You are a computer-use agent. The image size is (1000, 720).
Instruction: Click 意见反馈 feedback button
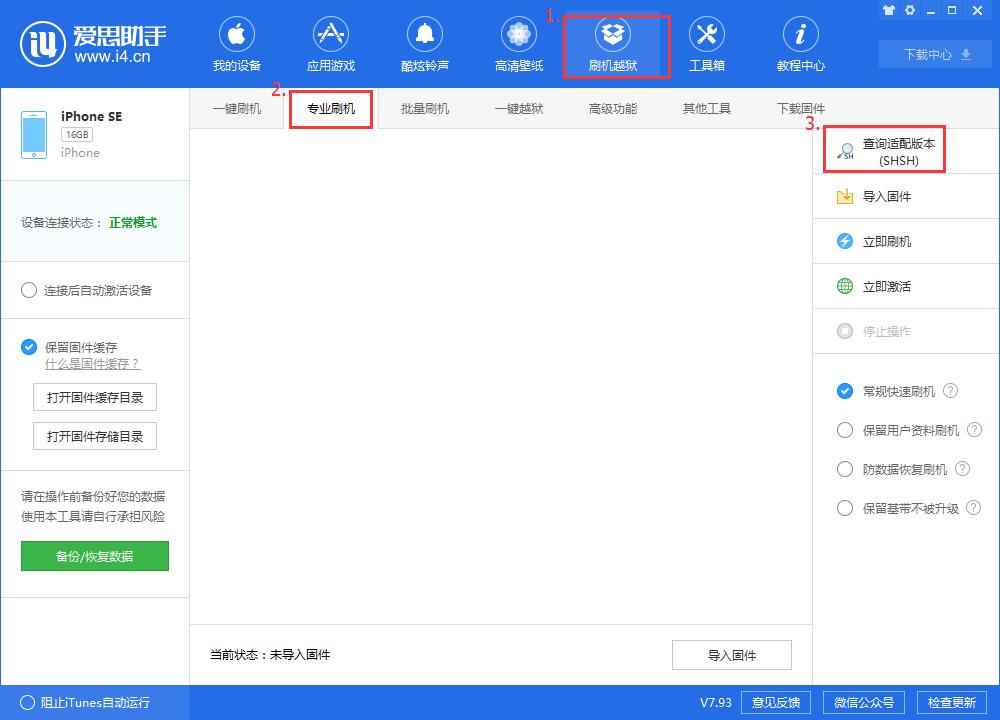point(776,702)
